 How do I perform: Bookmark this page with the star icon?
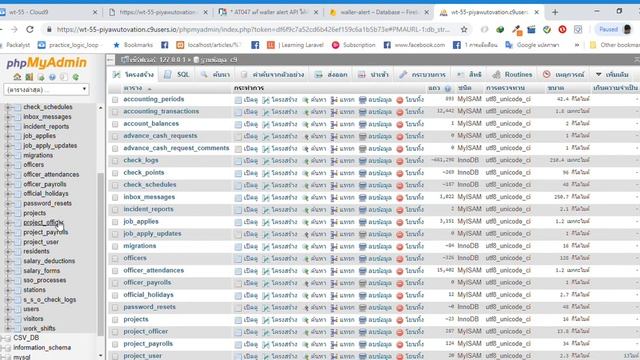tap(464, 29)
